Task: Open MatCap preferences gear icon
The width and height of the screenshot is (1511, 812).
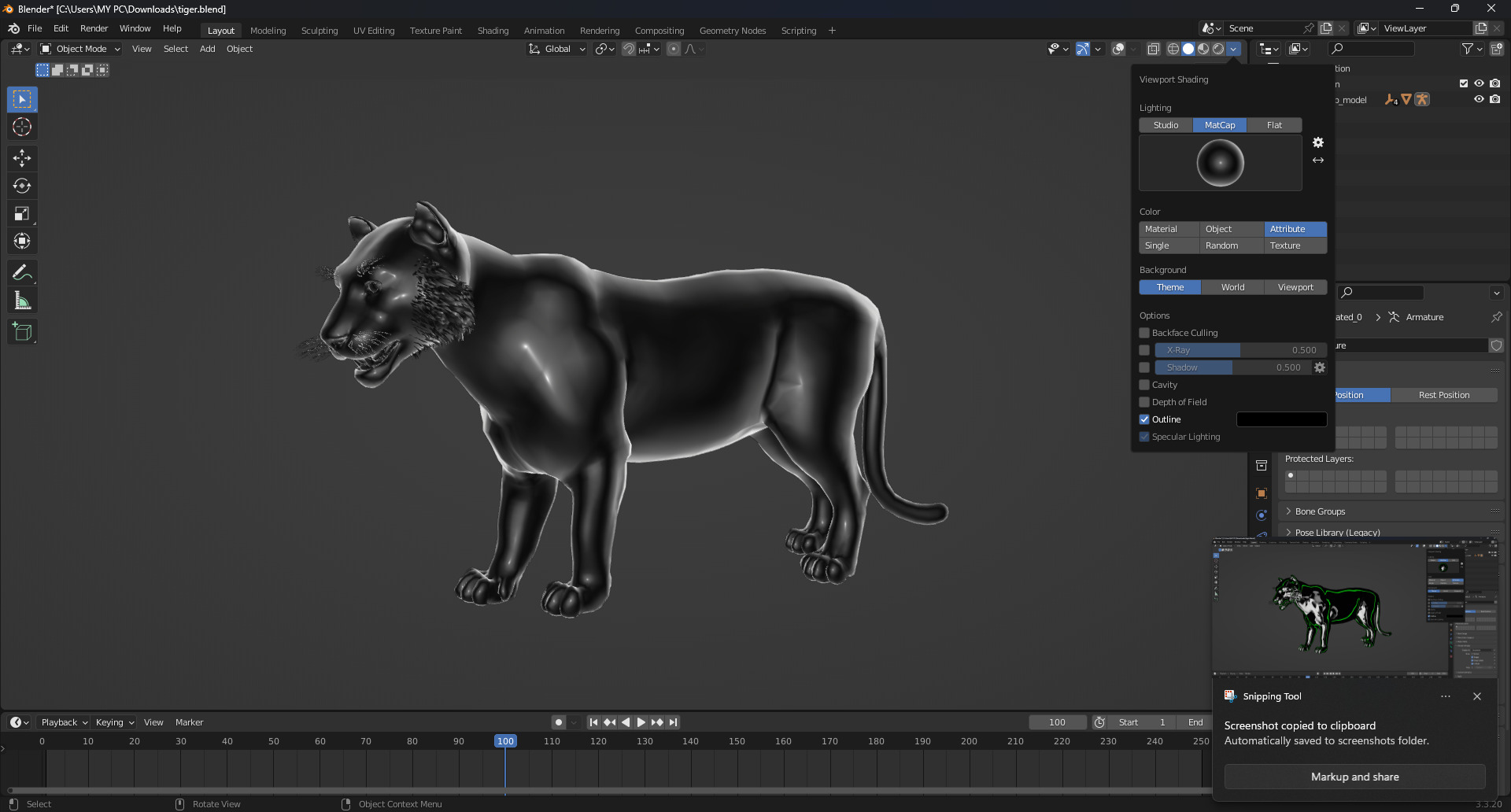Action: 1318,142
